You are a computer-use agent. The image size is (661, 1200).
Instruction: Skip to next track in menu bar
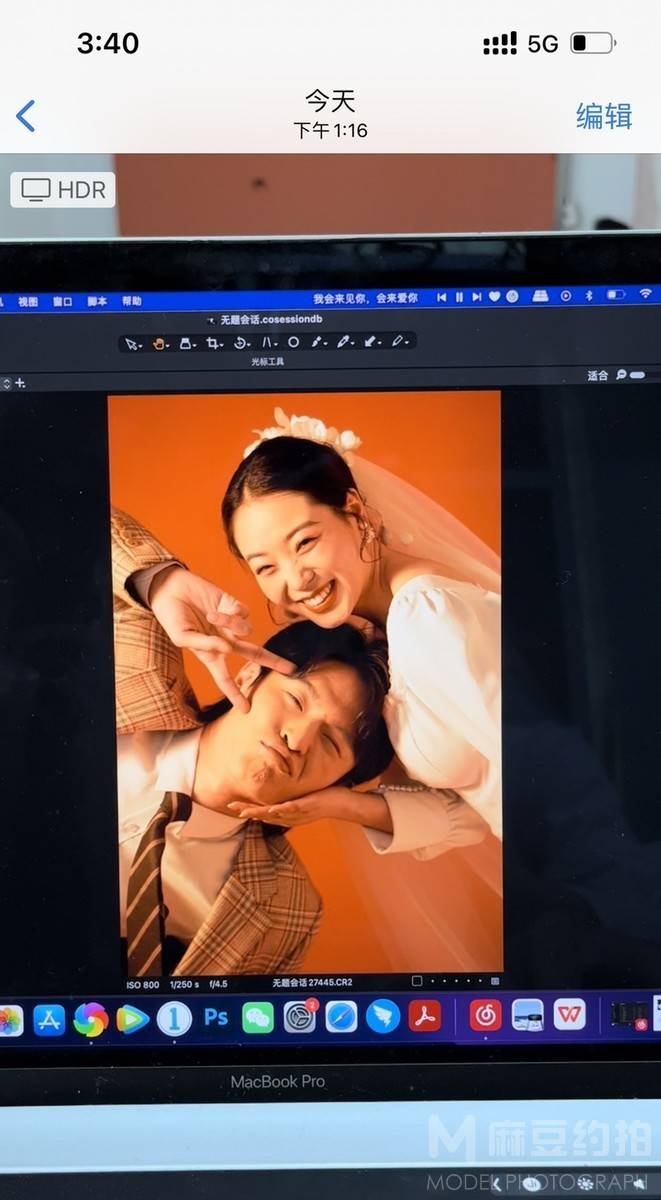pos(477,297)
